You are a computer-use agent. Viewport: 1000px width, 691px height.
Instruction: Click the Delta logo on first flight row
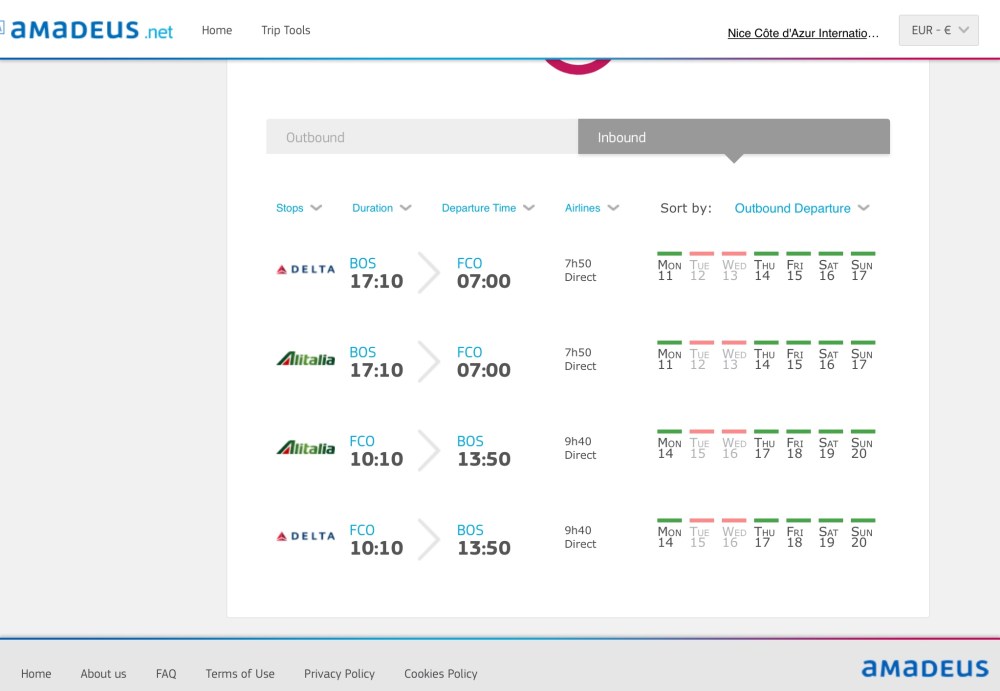point(306,269)
